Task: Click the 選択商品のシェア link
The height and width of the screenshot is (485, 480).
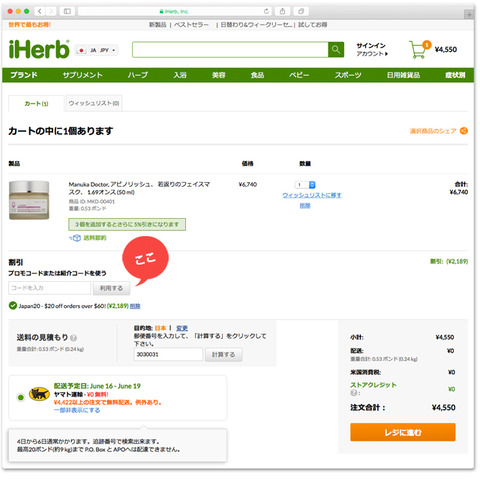Action: point(433,131)
